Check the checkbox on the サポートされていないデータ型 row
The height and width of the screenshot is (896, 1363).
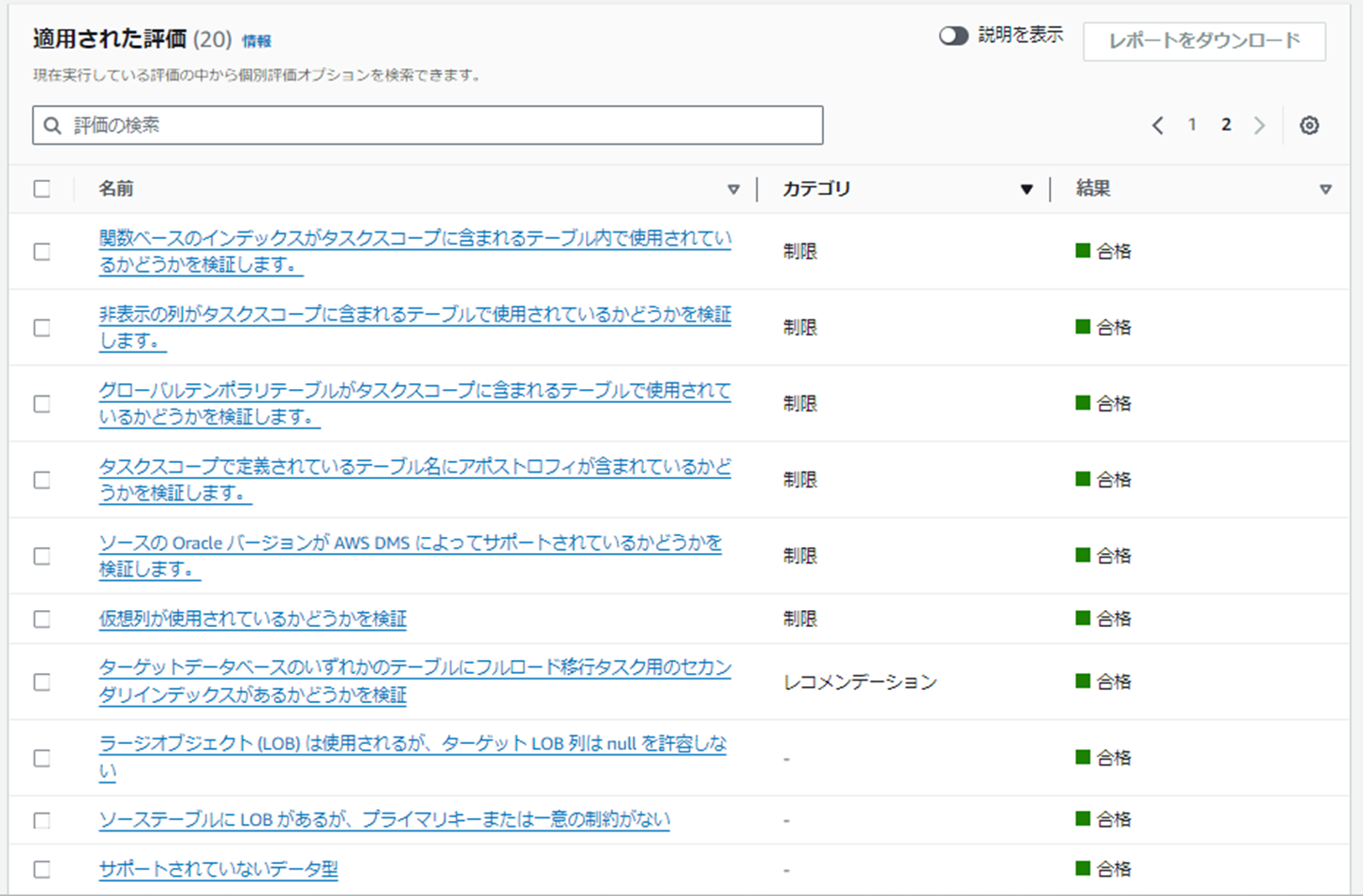pyautogui.click(x=41, y=867)
